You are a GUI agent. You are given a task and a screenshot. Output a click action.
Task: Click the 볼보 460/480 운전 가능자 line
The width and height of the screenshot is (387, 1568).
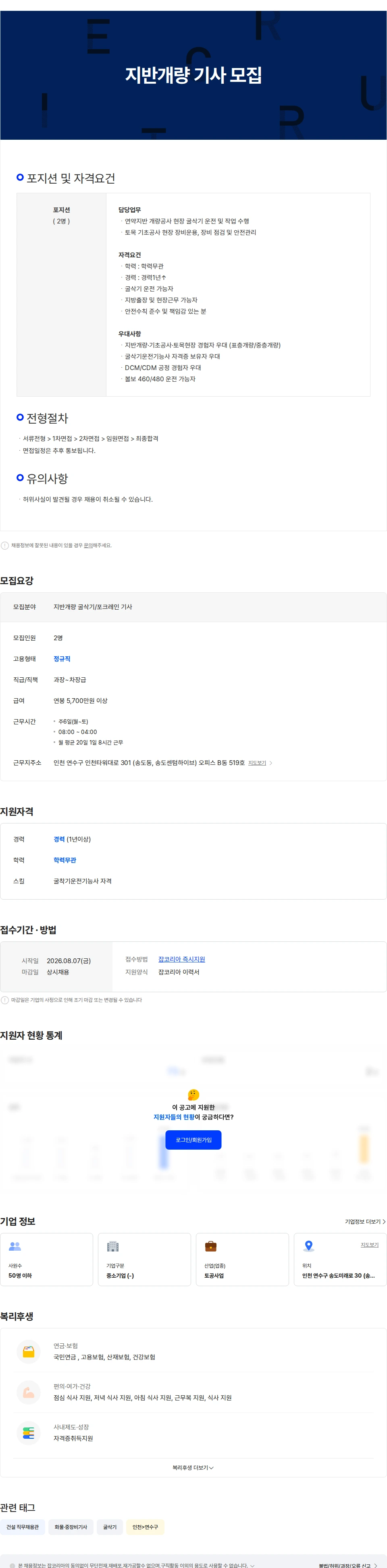pos(160,379)
